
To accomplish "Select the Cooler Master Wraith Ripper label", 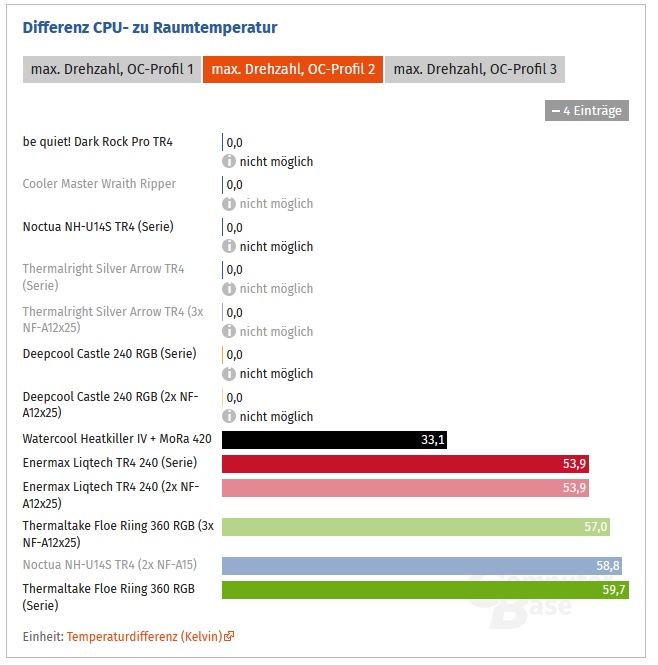I will pyautogui.click(x=99, y=184).
